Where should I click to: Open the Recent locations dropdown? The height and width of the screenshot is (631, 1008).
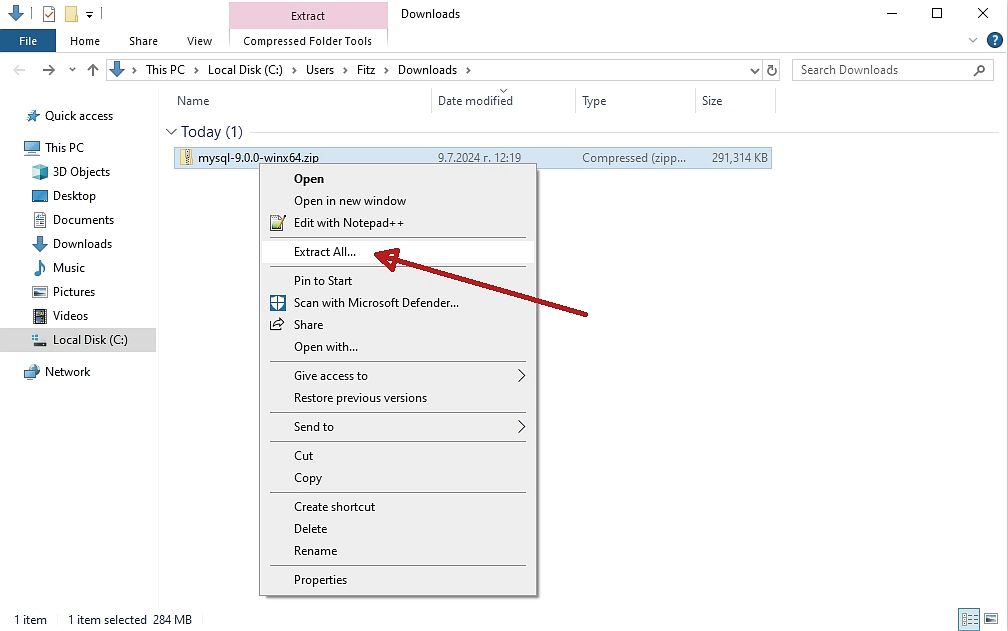72,70
